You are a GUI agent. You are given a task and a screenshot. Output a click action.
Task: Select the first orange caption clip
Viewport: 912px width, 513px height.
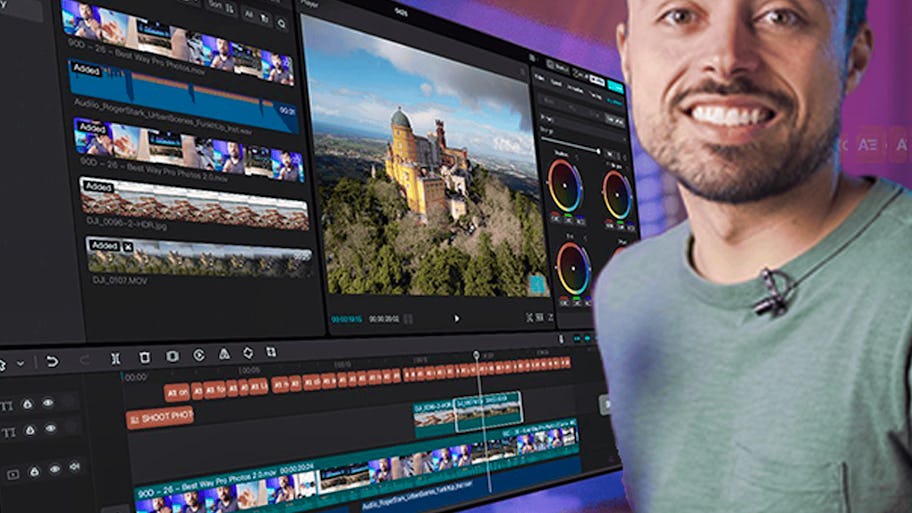[x=177, y=392]
